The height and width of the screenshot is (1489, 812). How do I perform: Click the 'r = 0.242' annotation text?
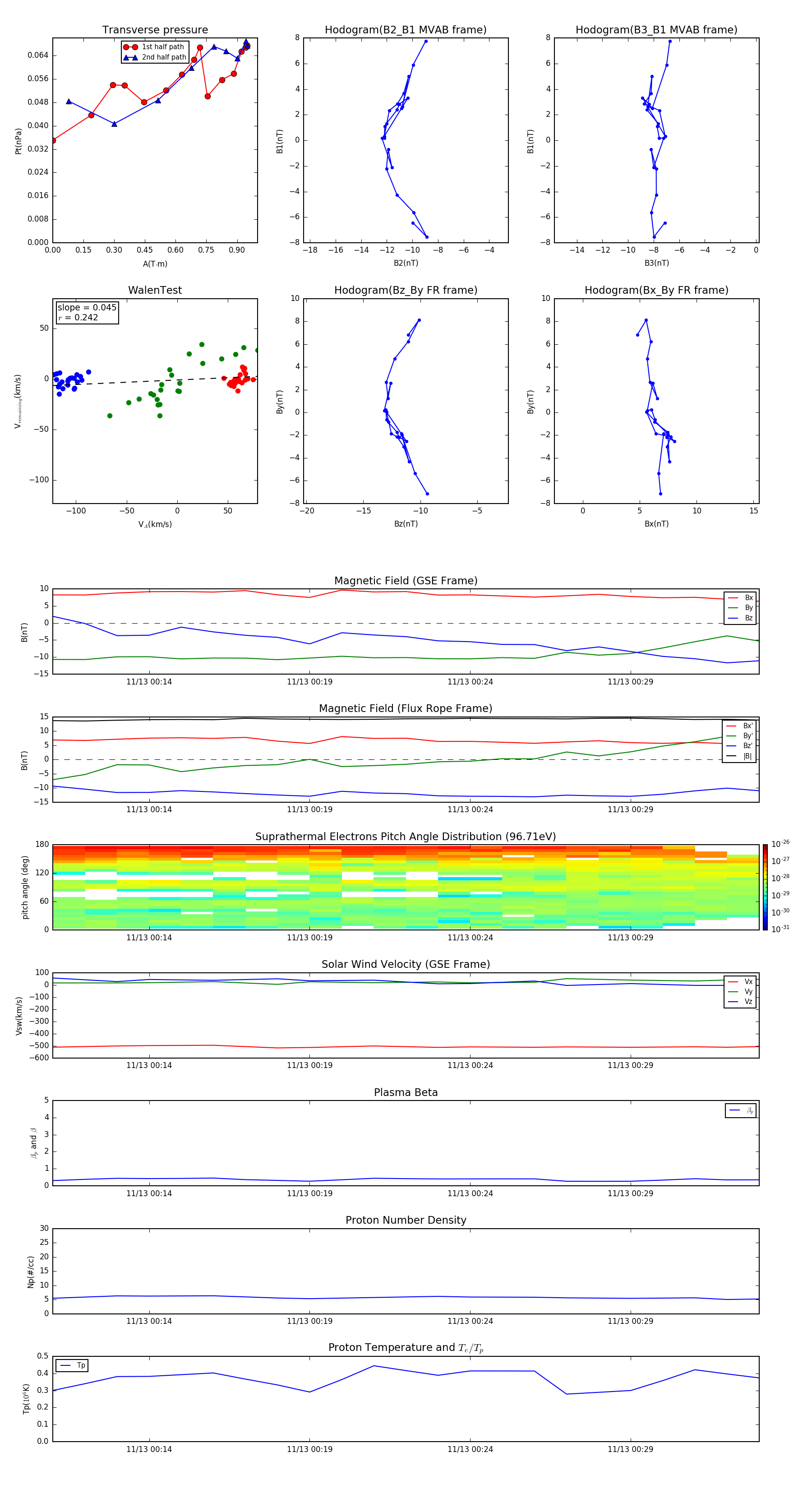tap(78, 317)
